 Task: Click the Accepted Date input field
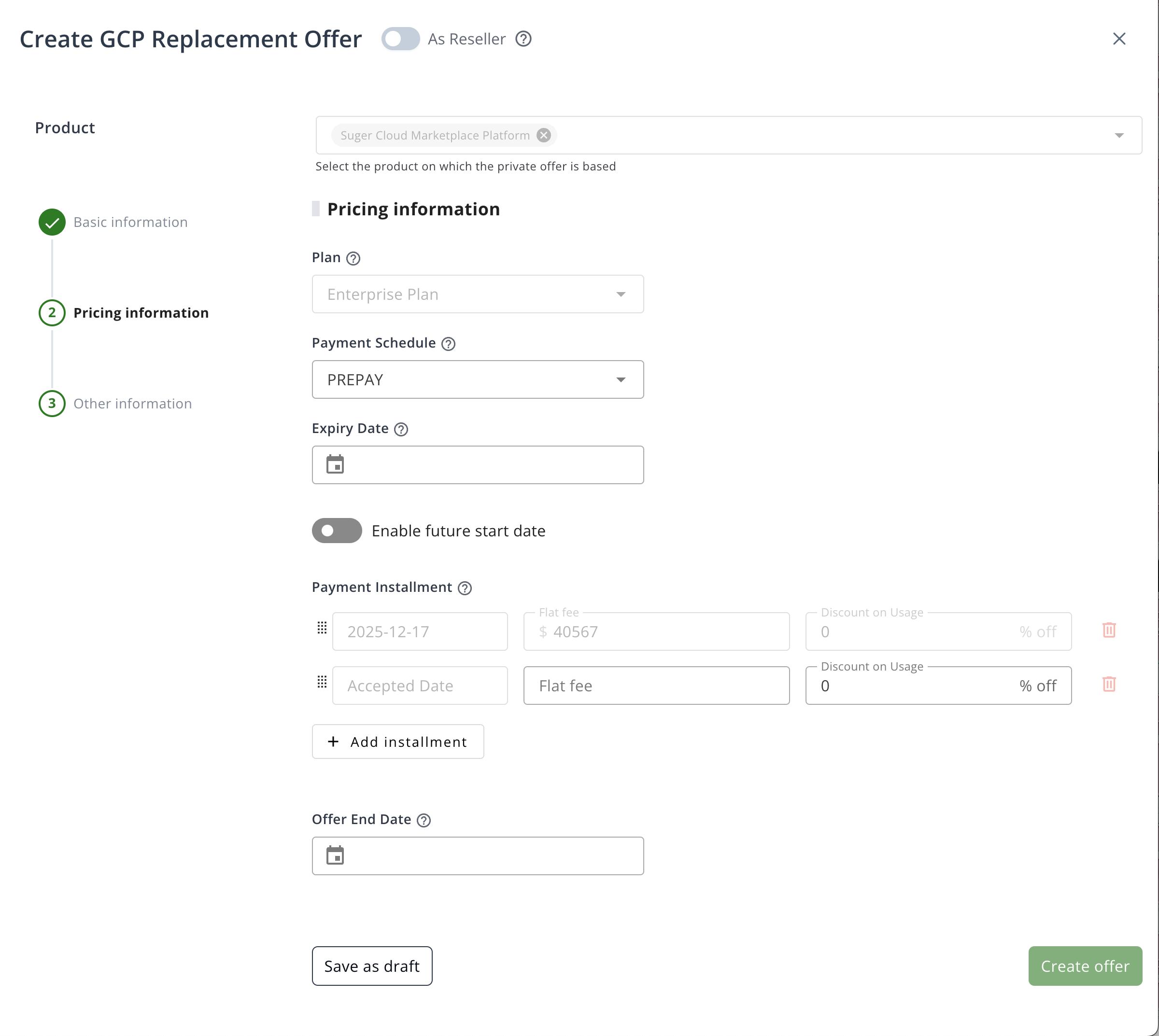click(x=420, y=686)
